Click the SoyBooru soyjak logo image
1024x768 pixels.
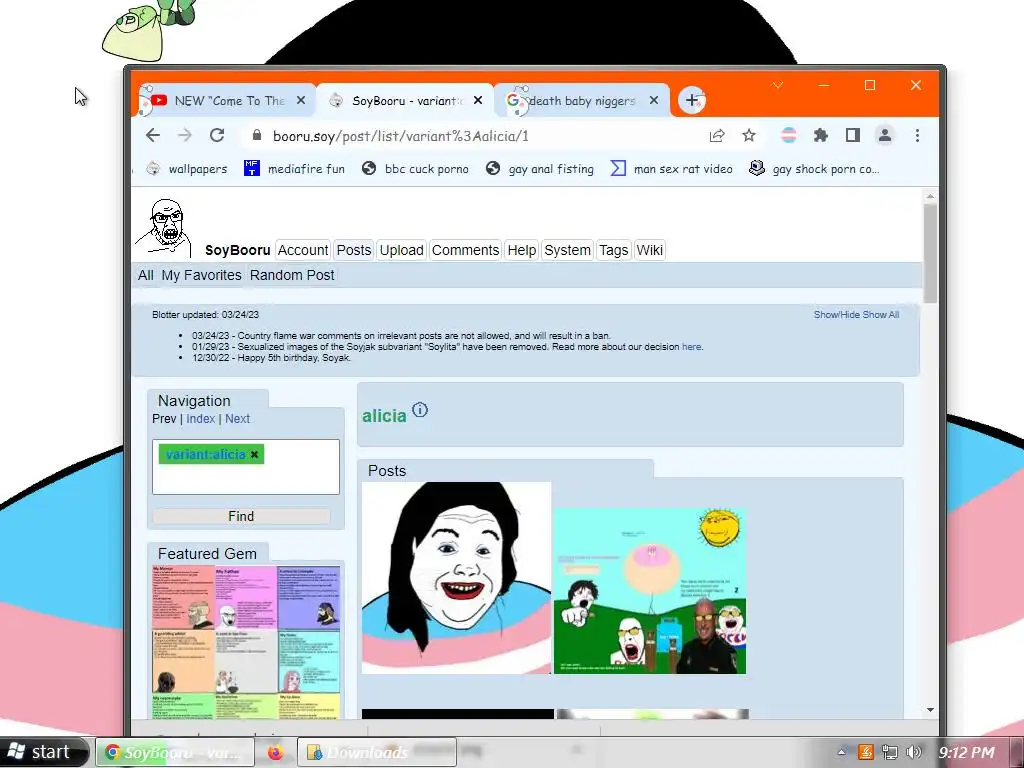pos(163,227)
